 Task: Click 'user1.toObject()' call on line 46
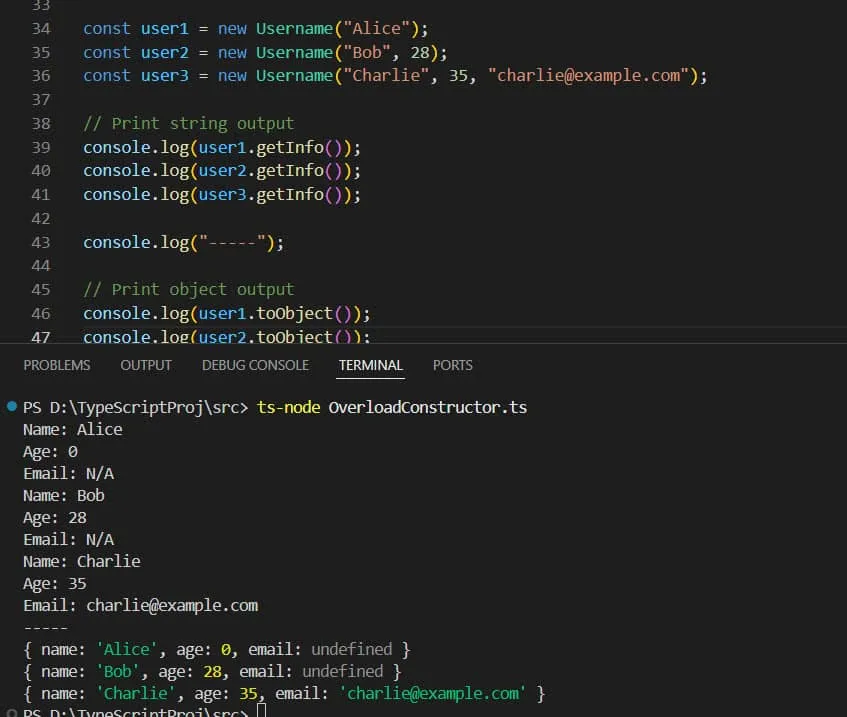coord(275,313)
